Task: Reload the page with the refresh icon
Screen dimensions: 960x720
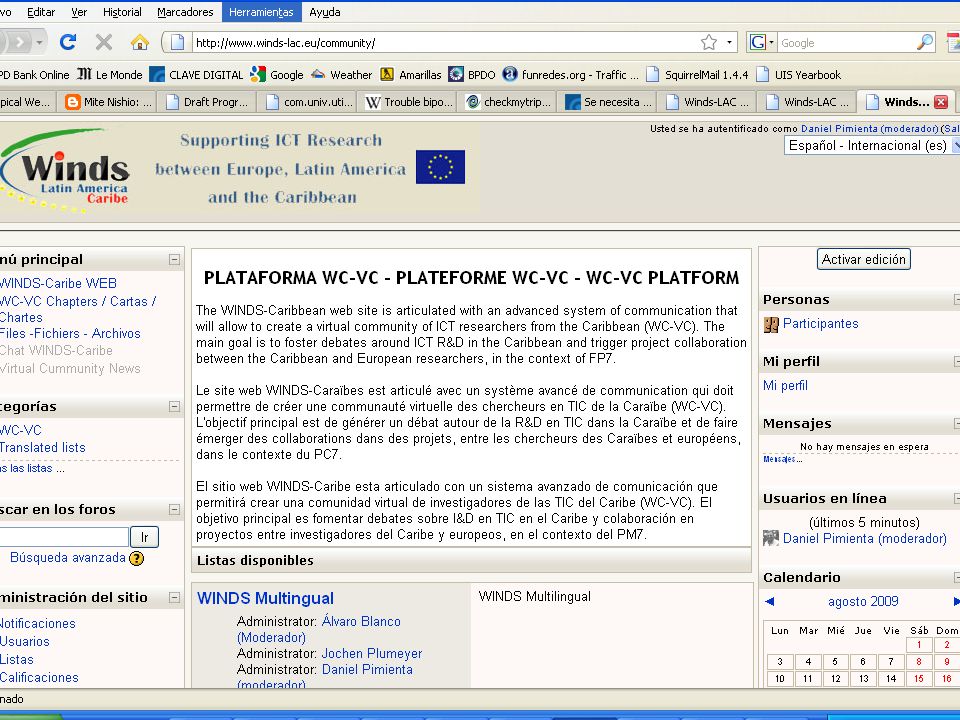Action: 68,42
